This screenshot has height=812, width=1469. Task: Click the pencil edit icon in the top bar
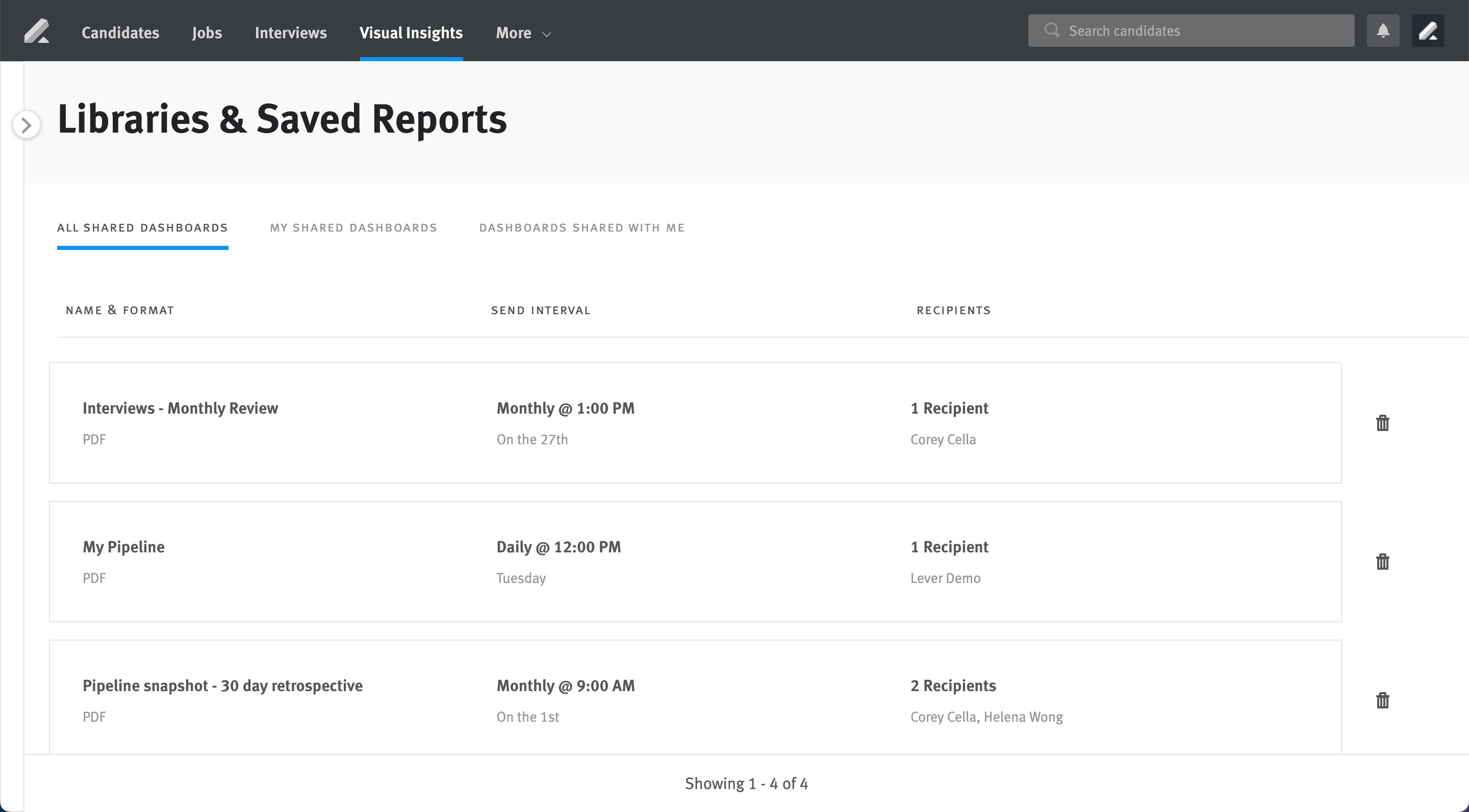pyautogui.click(x=1429, y=30)
